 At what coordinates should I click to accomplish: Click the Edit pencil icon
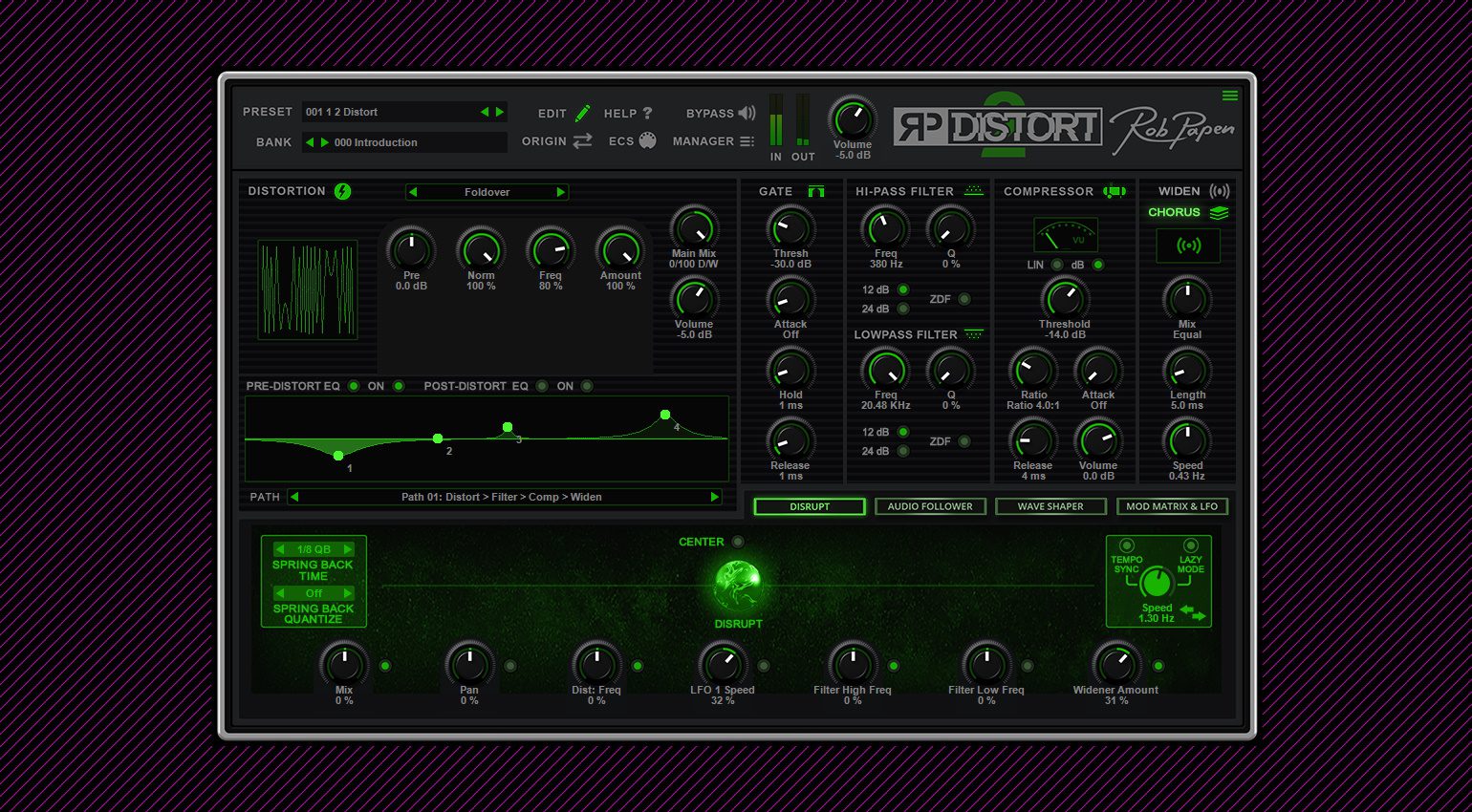[582, 113]
